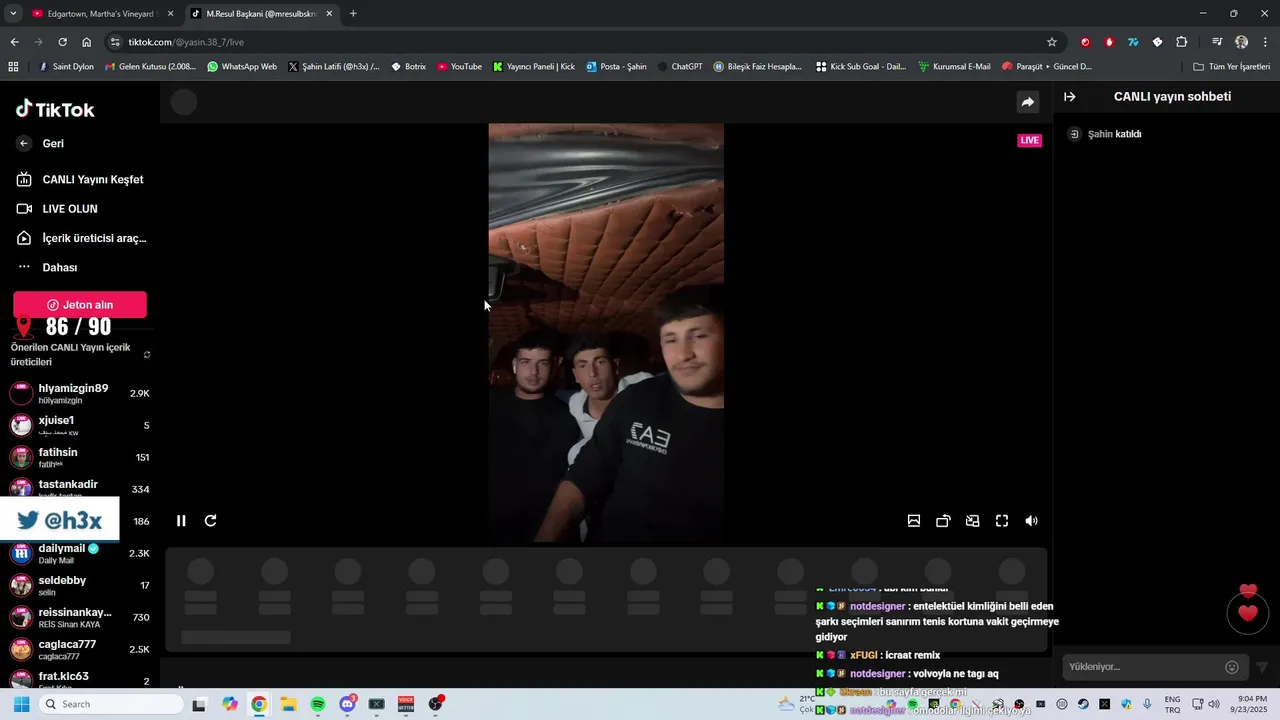Open fatihsin live channel
Screen dimensions: 1280x720
pos(79,458)
